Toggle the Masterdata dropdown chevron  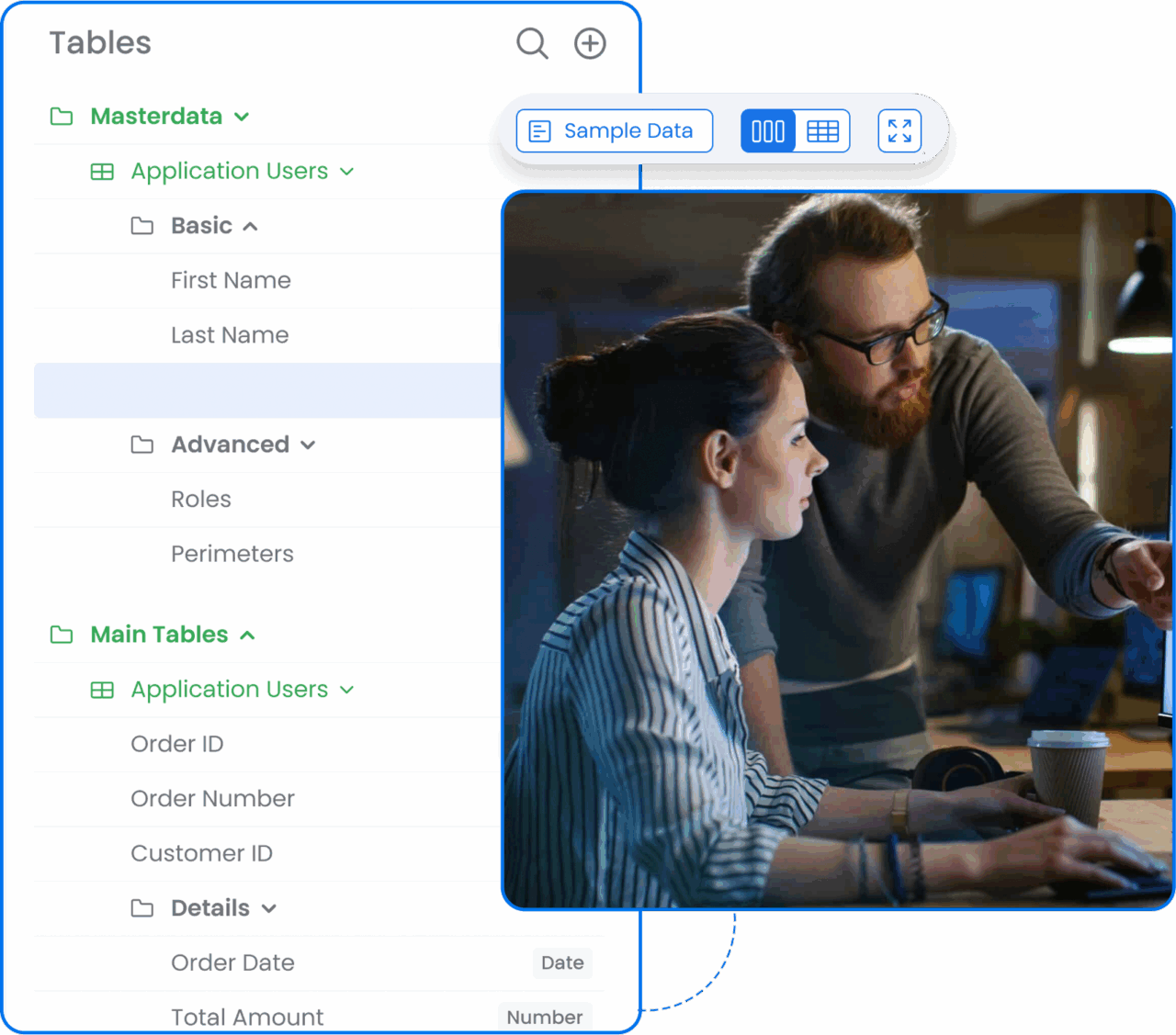point(242,117)
